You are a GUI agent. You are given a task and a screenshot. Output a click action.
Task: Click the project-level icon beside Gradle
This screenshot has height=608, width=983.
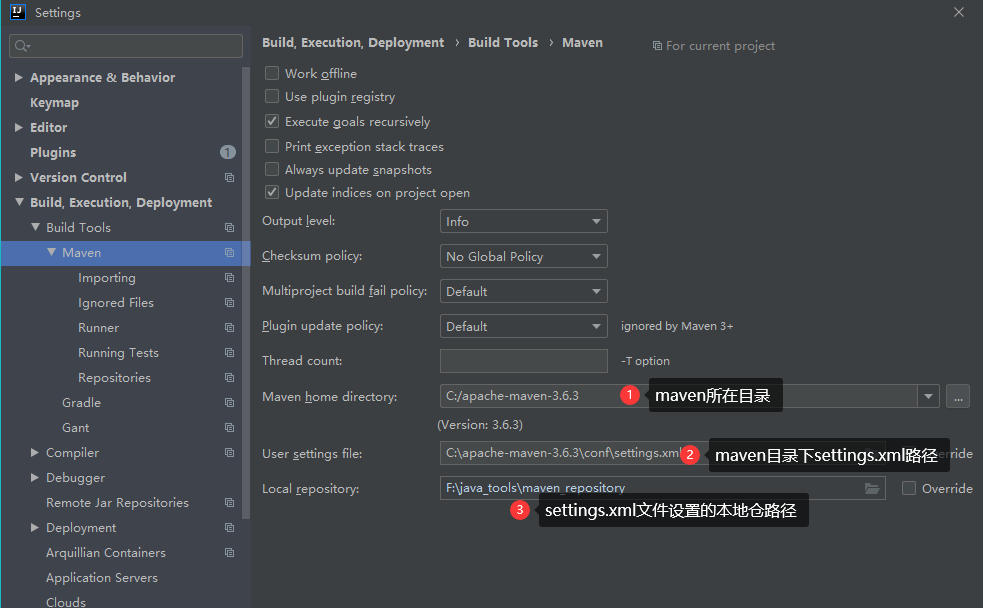229,402
